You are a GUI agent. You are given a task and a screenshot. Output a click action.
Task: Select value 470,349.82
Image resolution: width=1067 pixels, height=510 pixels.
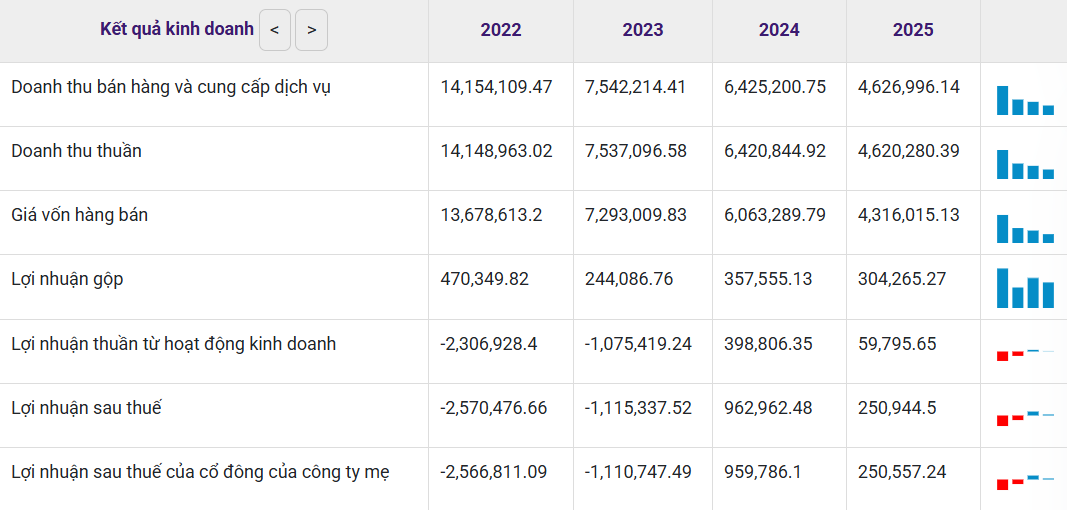485,280
